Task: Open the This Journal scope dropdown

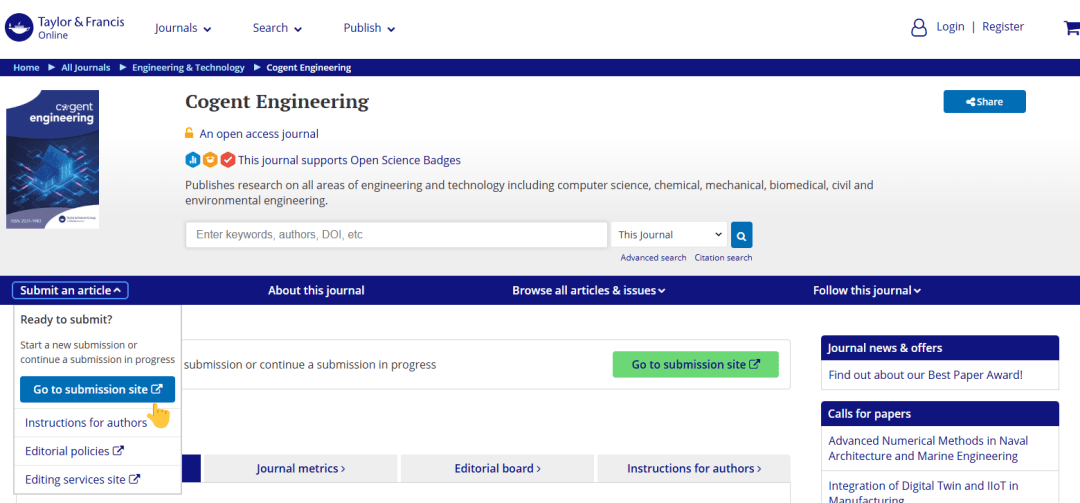Action: [669, 235]
